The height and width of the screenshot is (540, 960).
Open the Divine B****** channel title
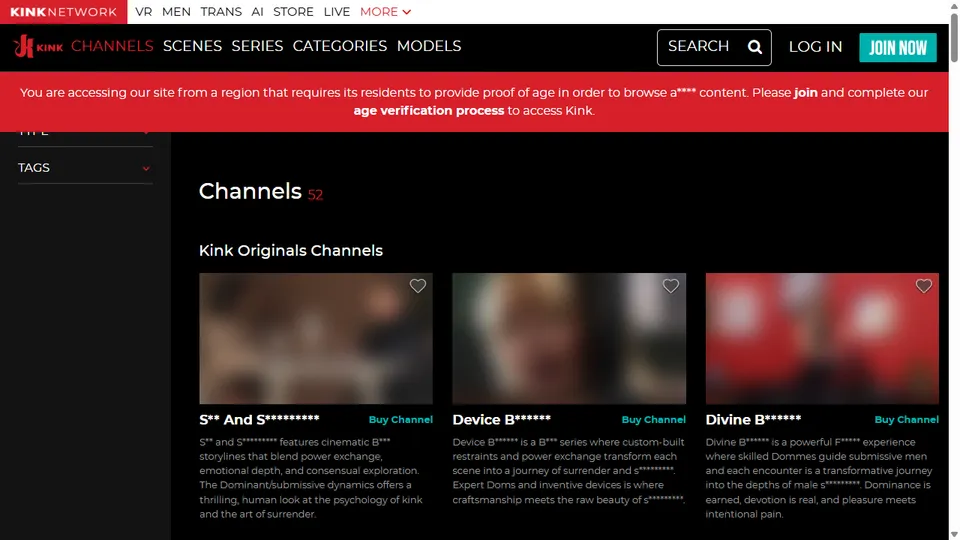coord(753,419)
